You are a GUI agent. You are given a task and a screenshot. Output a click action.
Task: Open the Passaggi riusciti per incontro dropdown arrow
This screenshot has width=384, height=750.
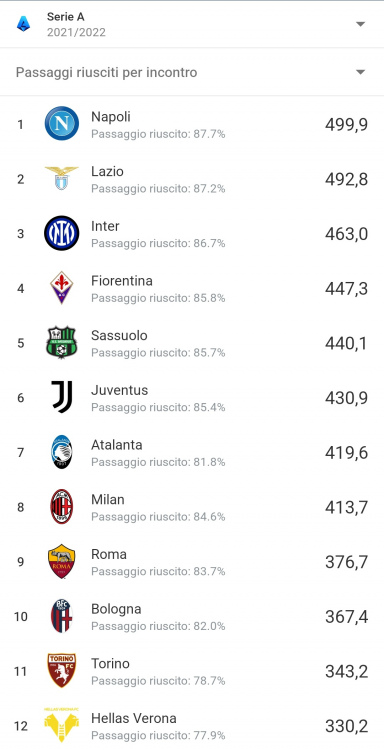coord(361,72)
